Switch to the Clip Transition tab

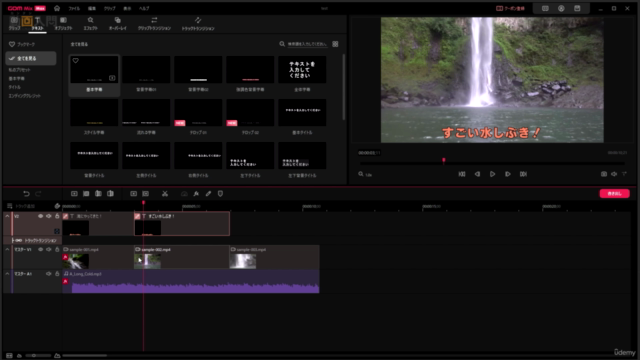(154, 23)
